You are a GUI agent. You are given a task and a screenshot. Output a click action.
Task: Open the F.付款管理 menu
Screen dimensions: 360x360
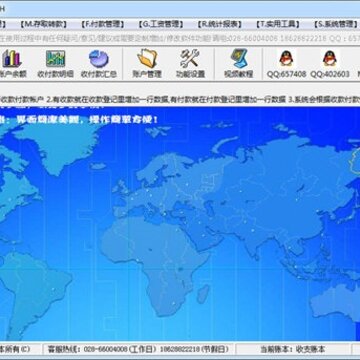tap(102, 24)
